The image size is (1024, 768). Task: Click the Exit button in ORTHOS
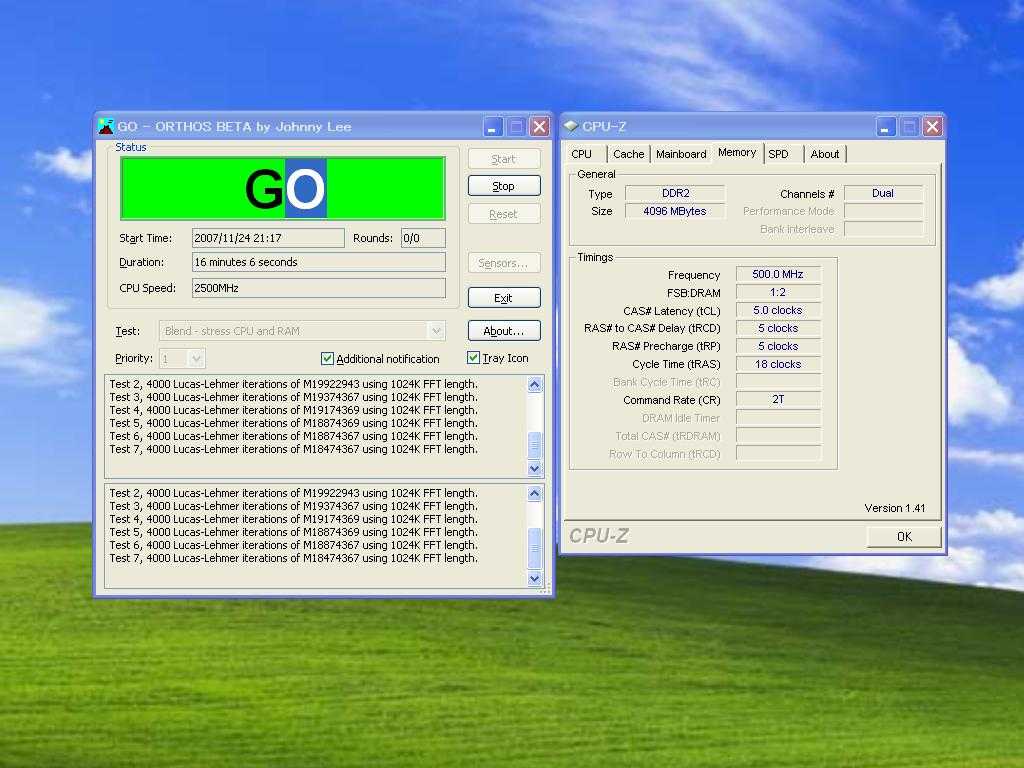click(504, 298)
